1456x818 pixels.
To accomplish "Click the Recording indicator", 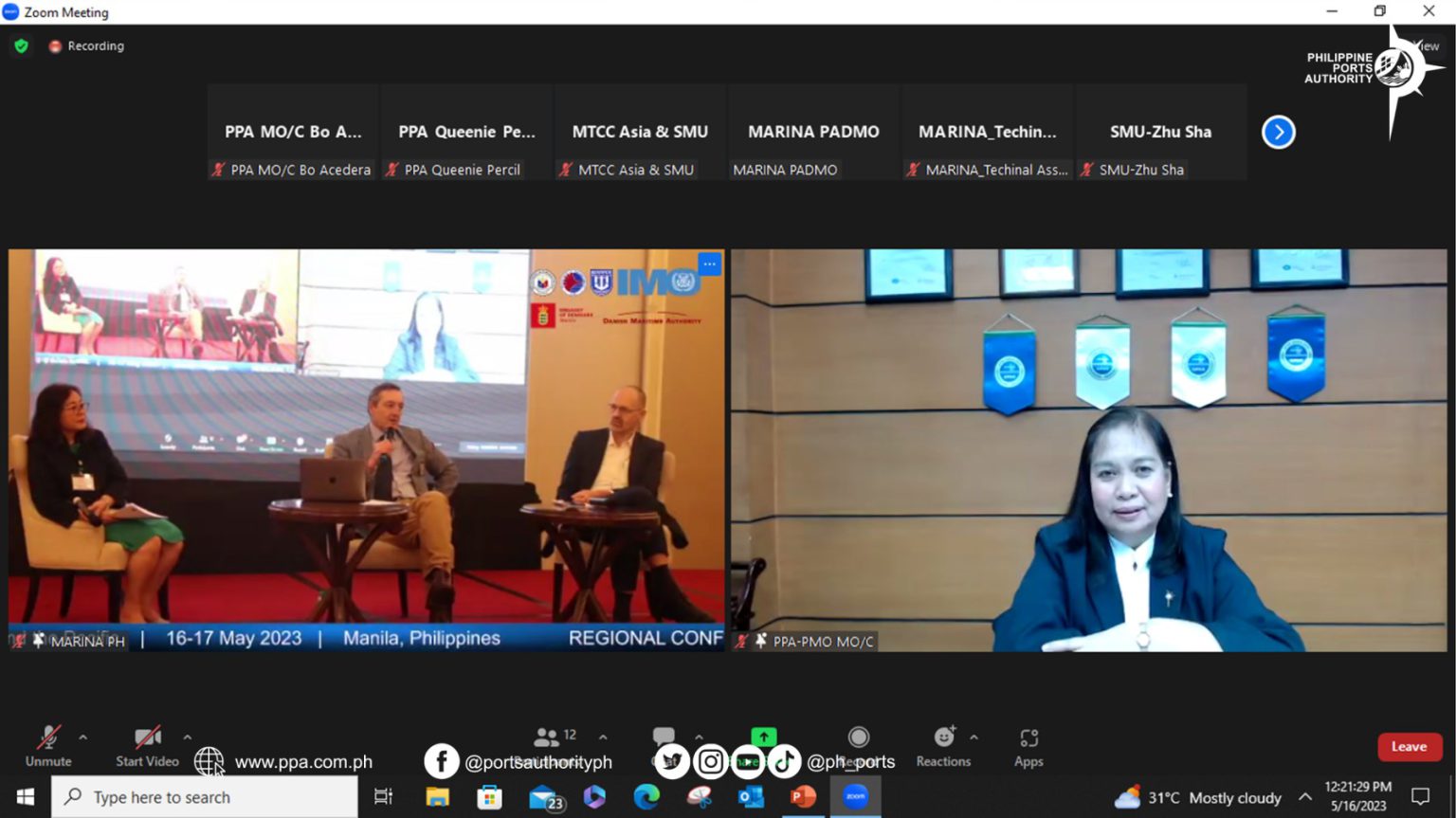I will (x=86, y=45).
